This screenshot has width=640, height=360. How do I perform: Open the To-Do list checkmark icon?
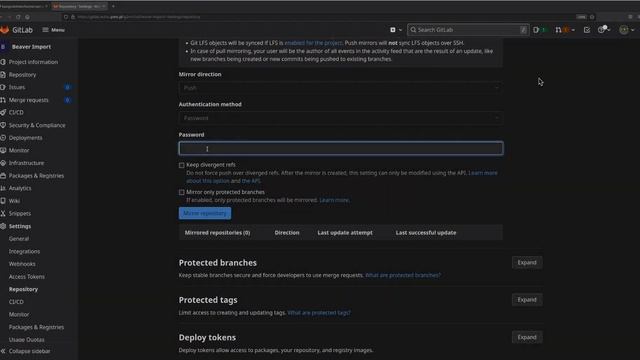pos(587,30)
